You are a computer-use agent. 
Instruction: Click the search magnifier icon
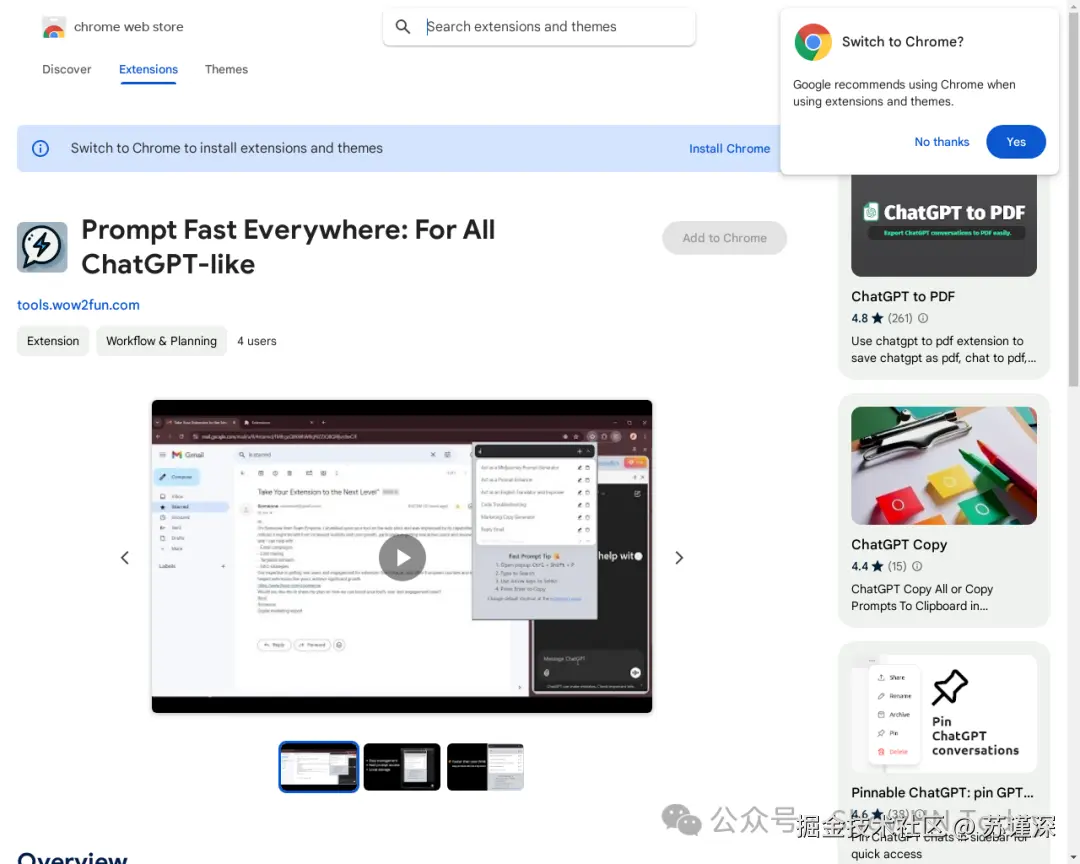[403, 27]
